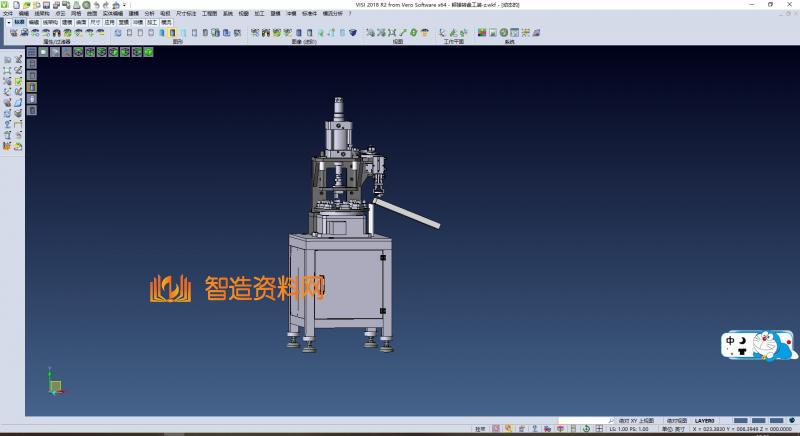Viewport: 800px width, 436px height.
Task: Toggle the highlighted yellow icon in left viewport strip
Action: pos(31,87)
